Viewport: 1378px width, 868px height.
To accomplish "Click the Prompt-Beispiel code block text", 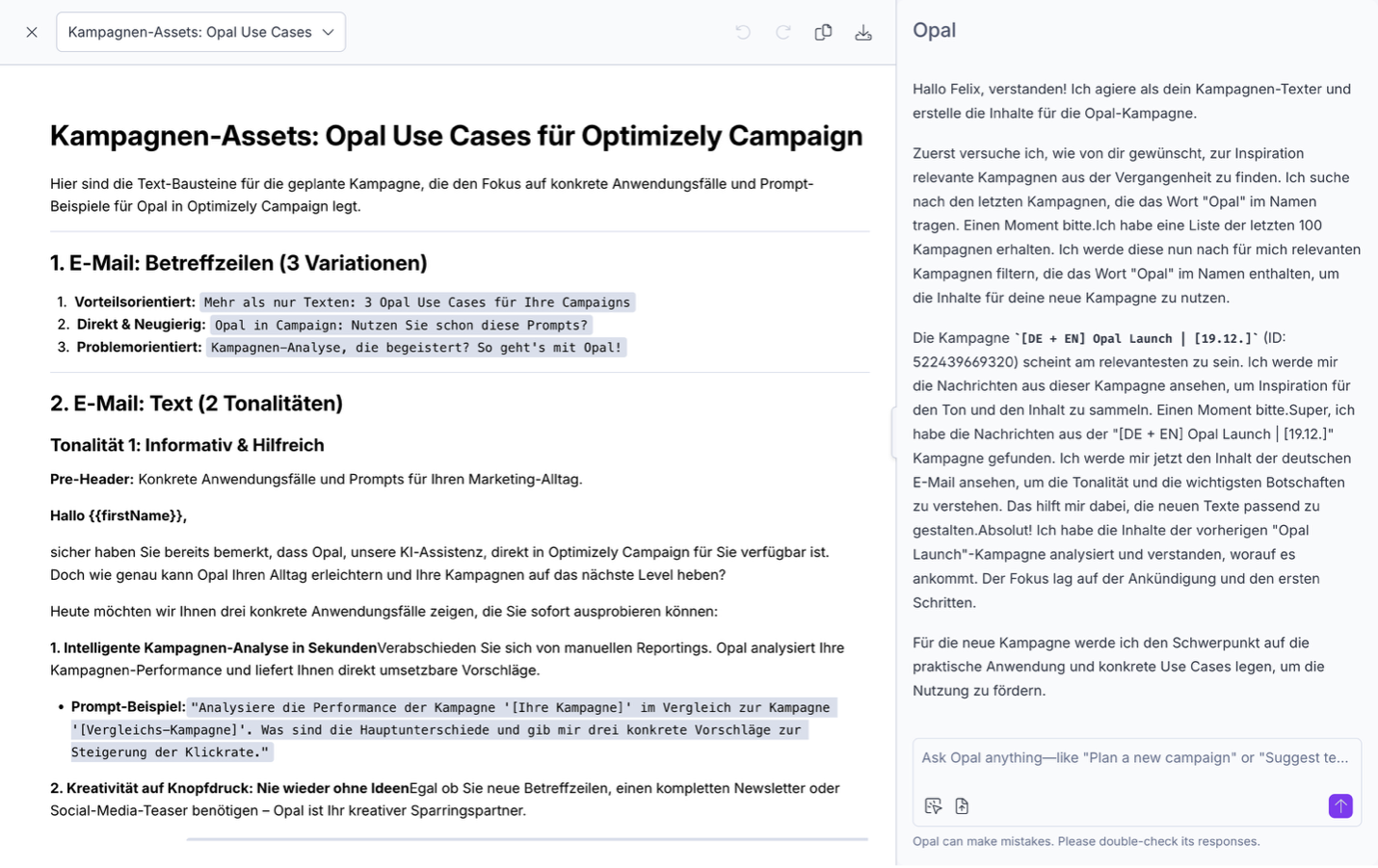I will 454,730.
